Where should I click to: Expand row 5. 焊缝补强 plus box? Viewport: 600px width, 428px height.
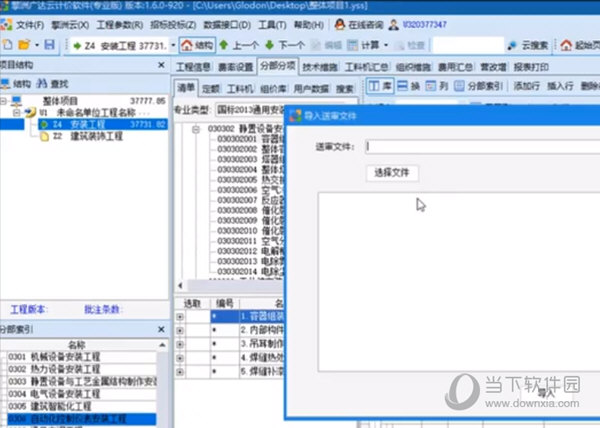click(180, 371)
